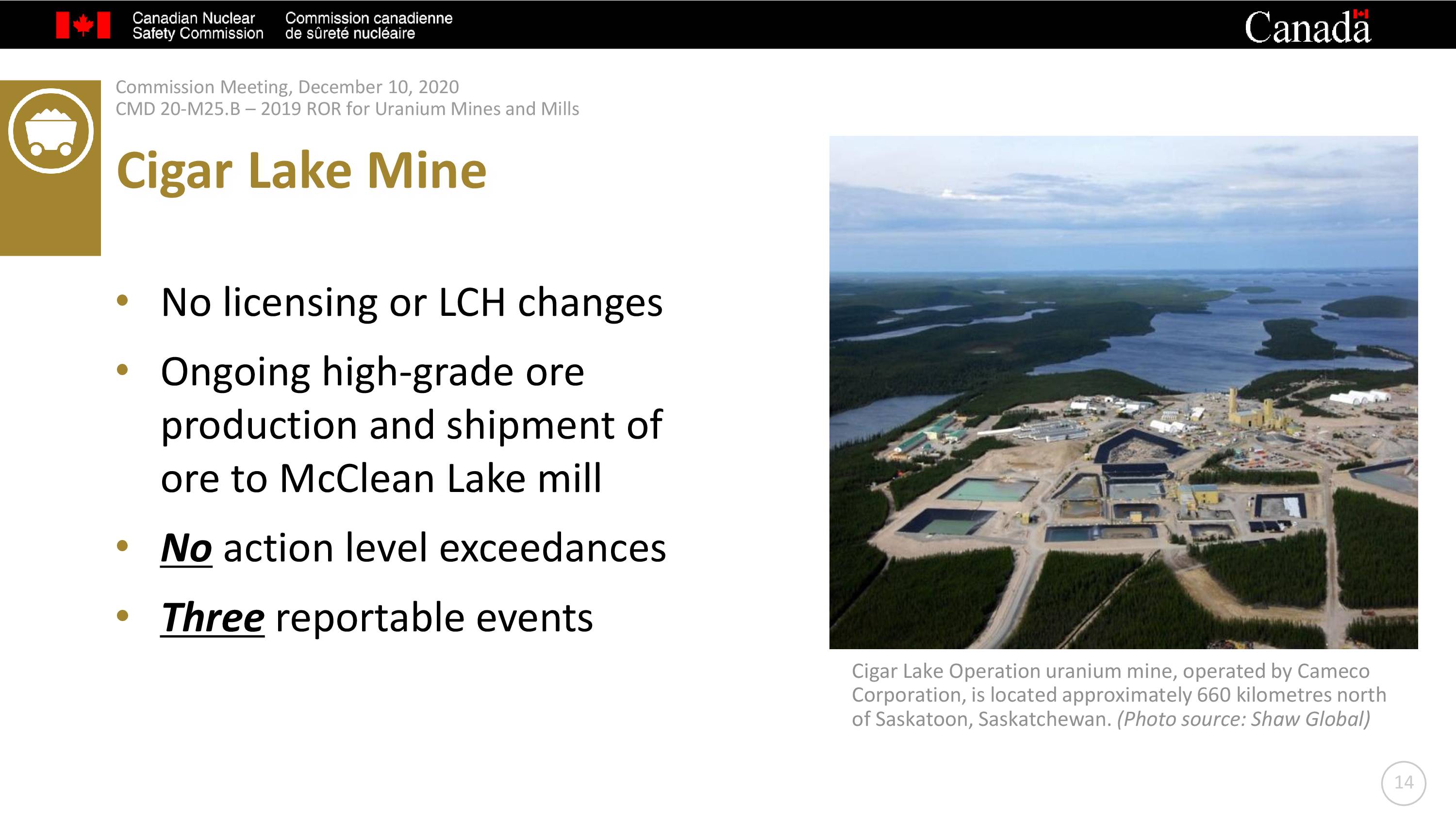Click 'Ongoing high-grade ore' bullet line
Image resolution: width=1456 pixels, height=819 pixels.
coord(372,372)
